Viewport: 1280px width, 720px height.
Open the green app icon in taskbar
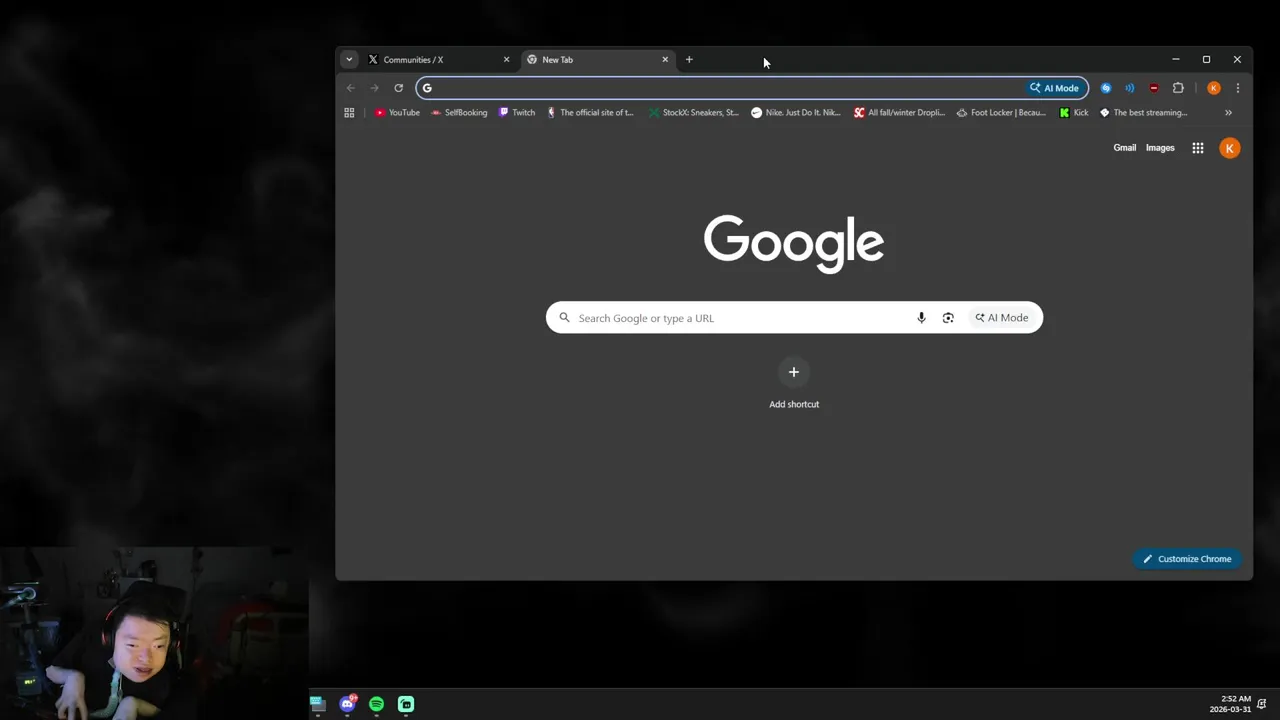[x=406, y=704]
